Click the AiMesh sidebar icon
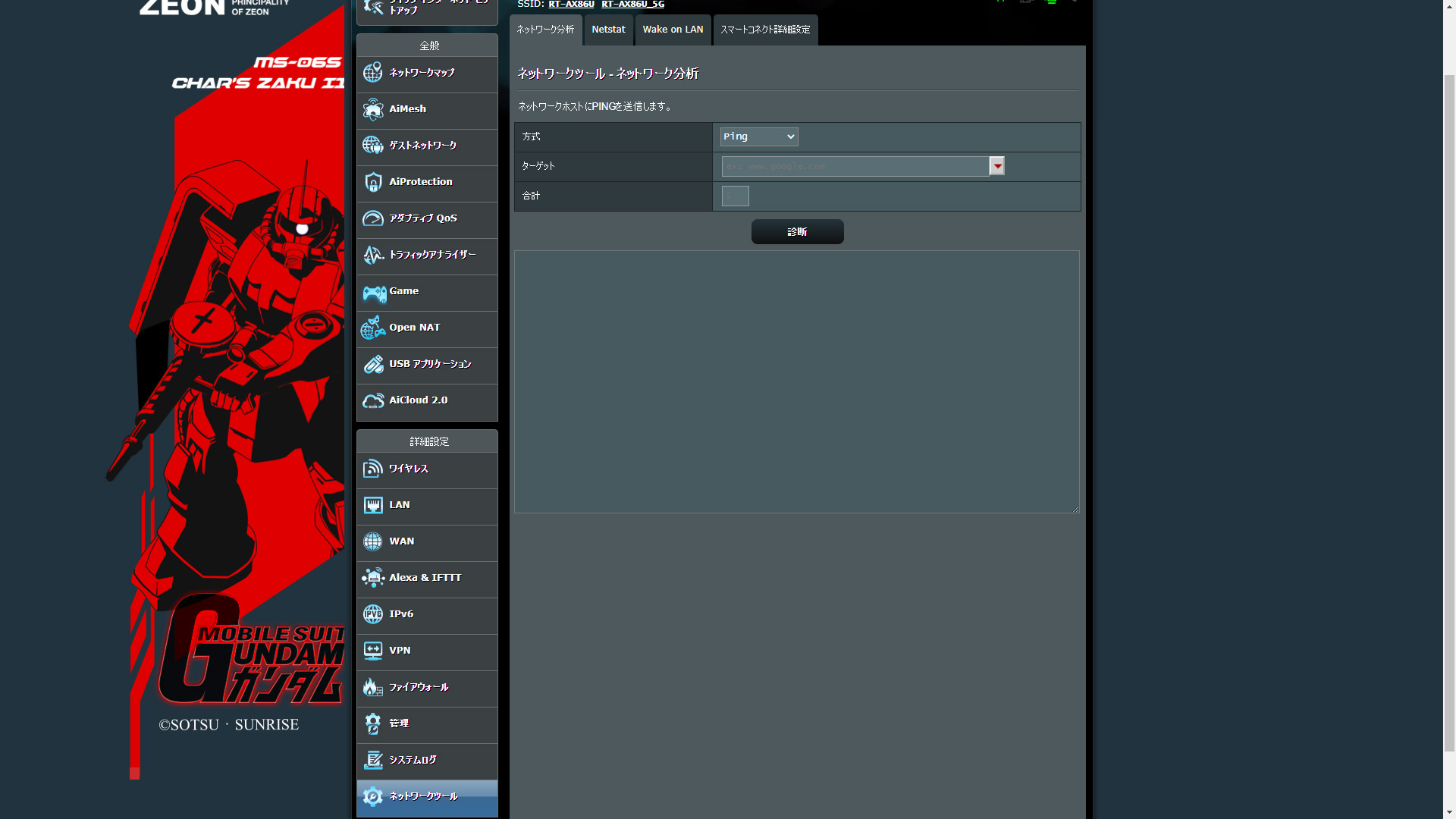Screen dimensions: 1456x819 [372, 109]
